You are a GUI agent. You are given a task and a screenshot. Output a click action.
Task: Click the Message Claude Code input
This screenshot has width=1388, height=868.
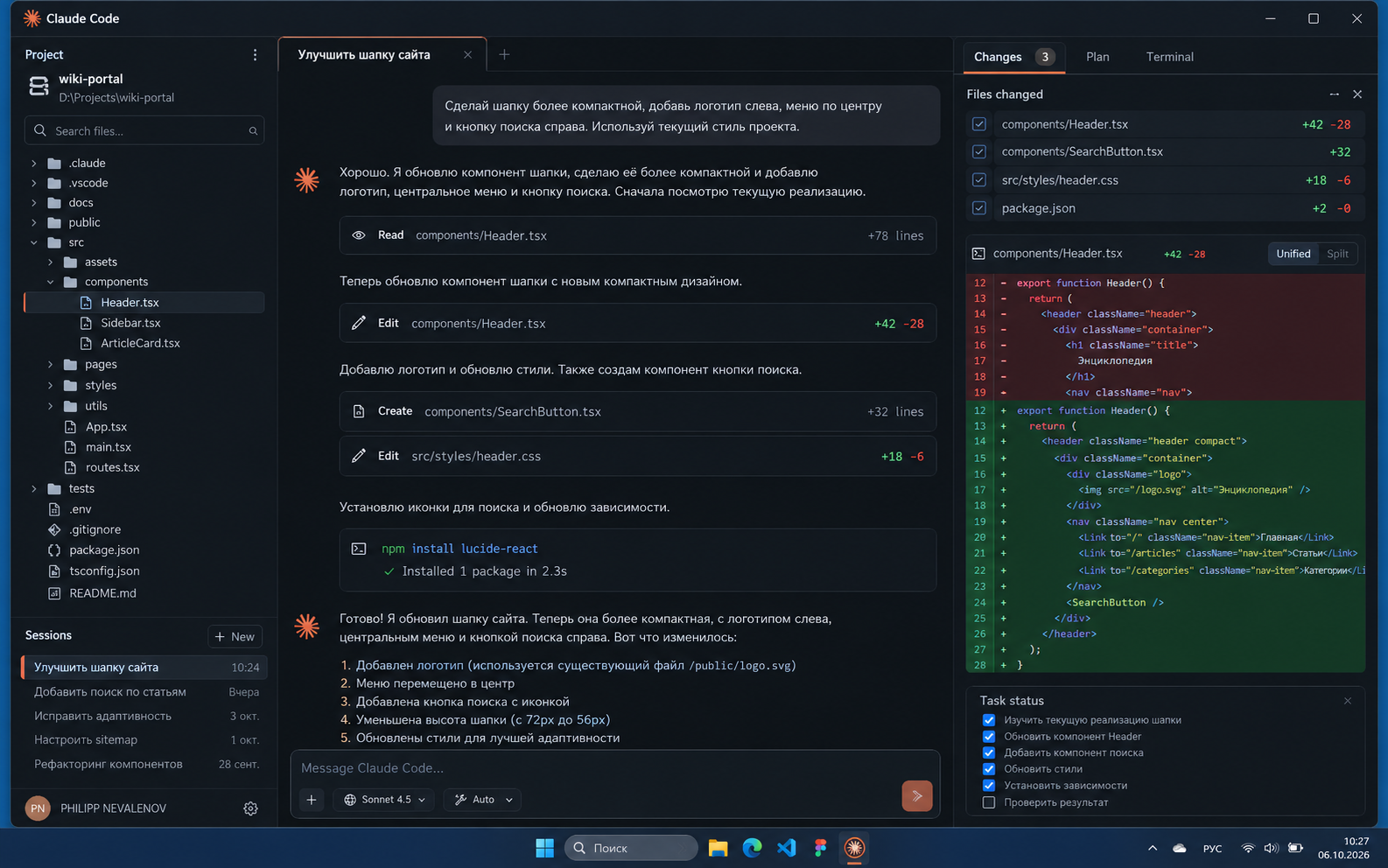click(614, 767)
